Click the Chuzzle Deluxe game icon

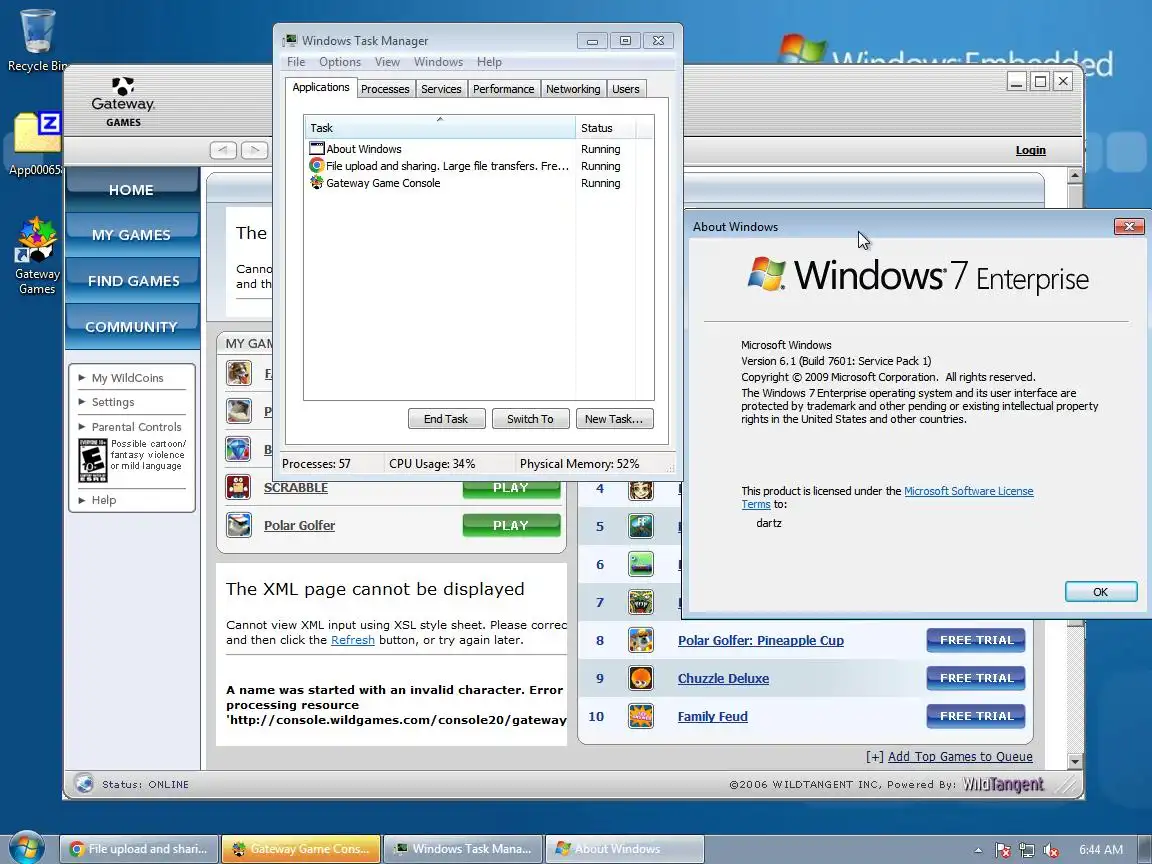click(641, 678)
